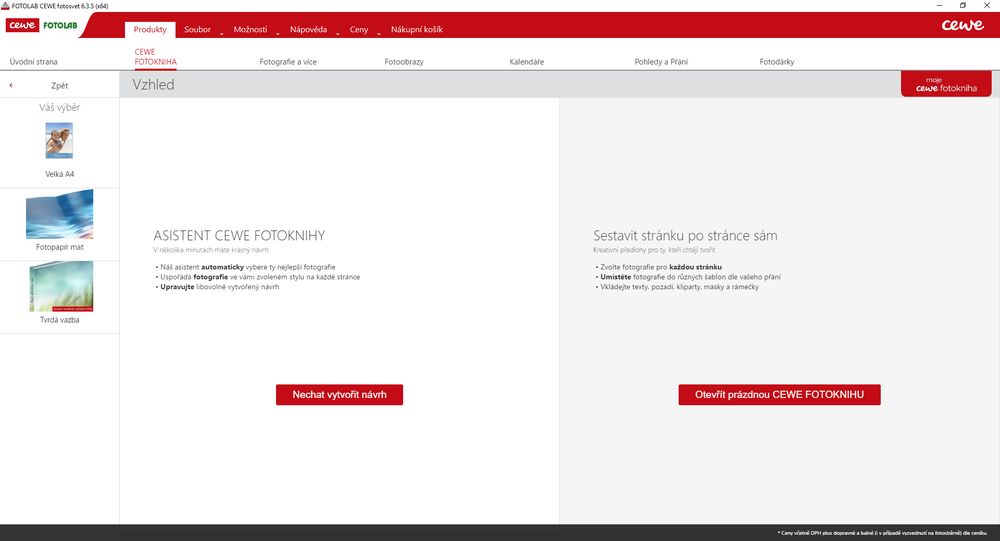Open the Ceny menu
This screenshot has height=541, width=1000.
pyautogui.click(x=358, y=29)
